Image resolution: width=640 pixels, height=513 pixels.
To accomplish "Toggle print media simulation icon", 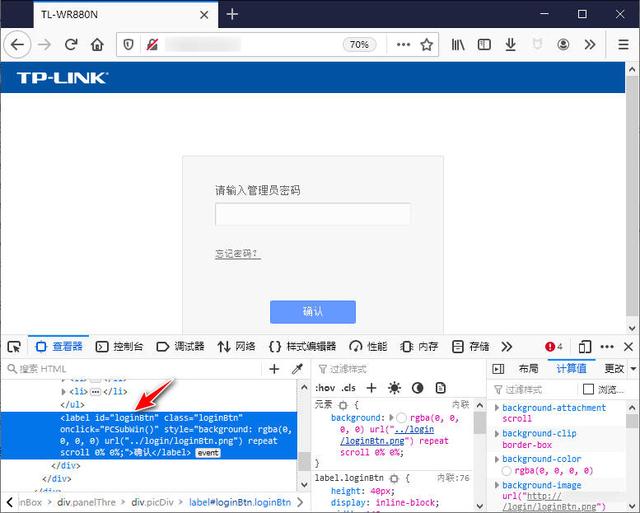I will (x=440, y=388).
